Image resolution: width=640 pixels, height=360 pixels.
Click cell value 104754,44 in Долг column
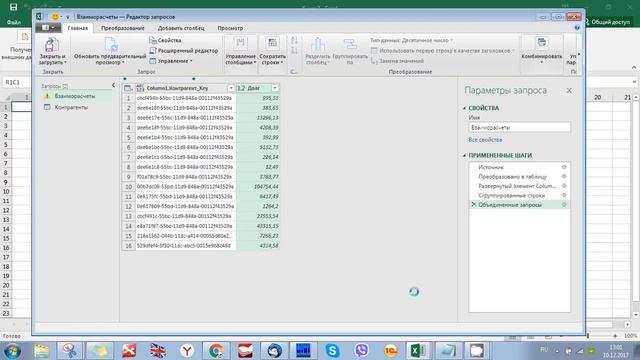click(258, 187)
